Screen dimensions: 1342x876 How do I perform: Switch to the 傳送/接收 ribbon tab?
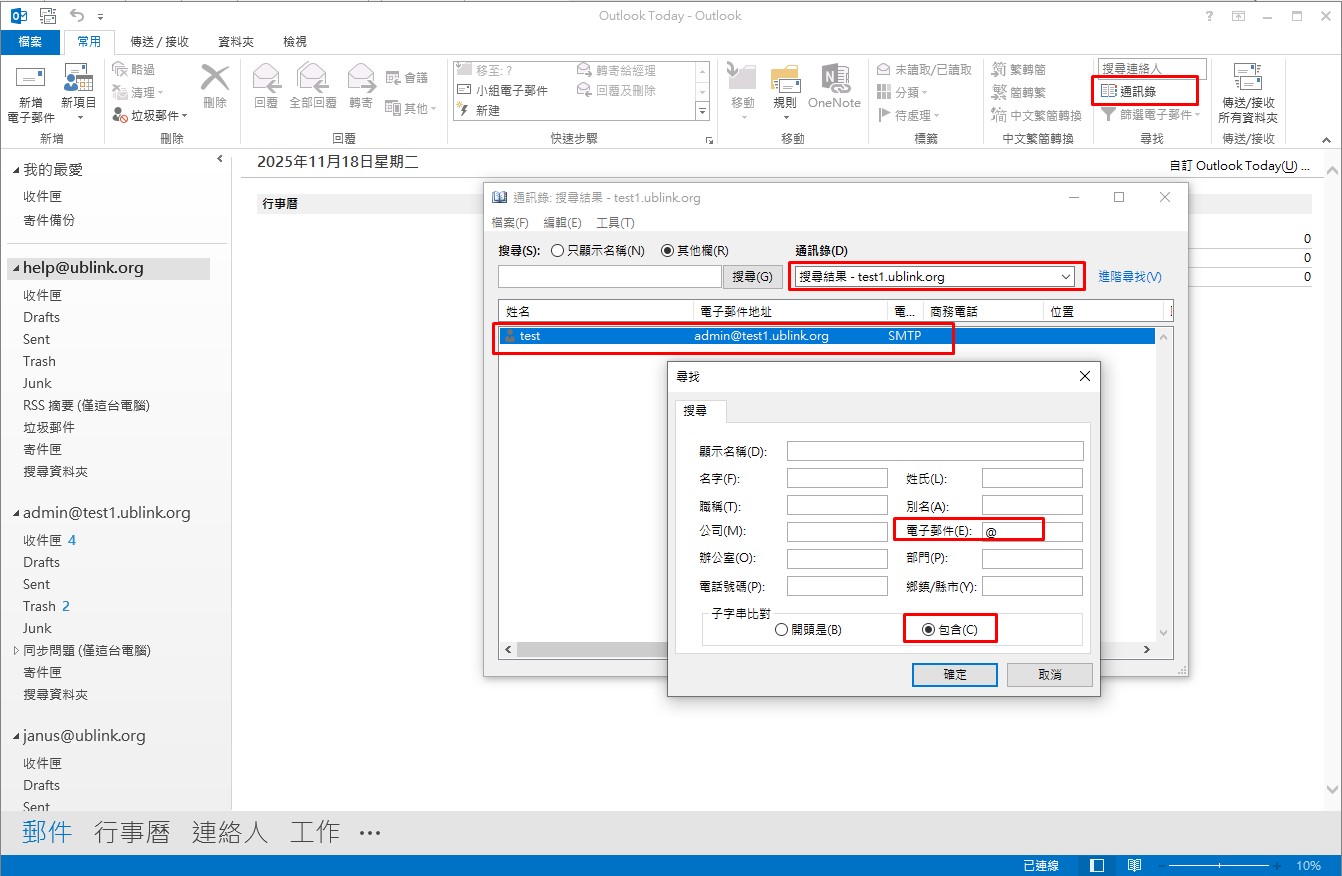(x=160, y=42)
